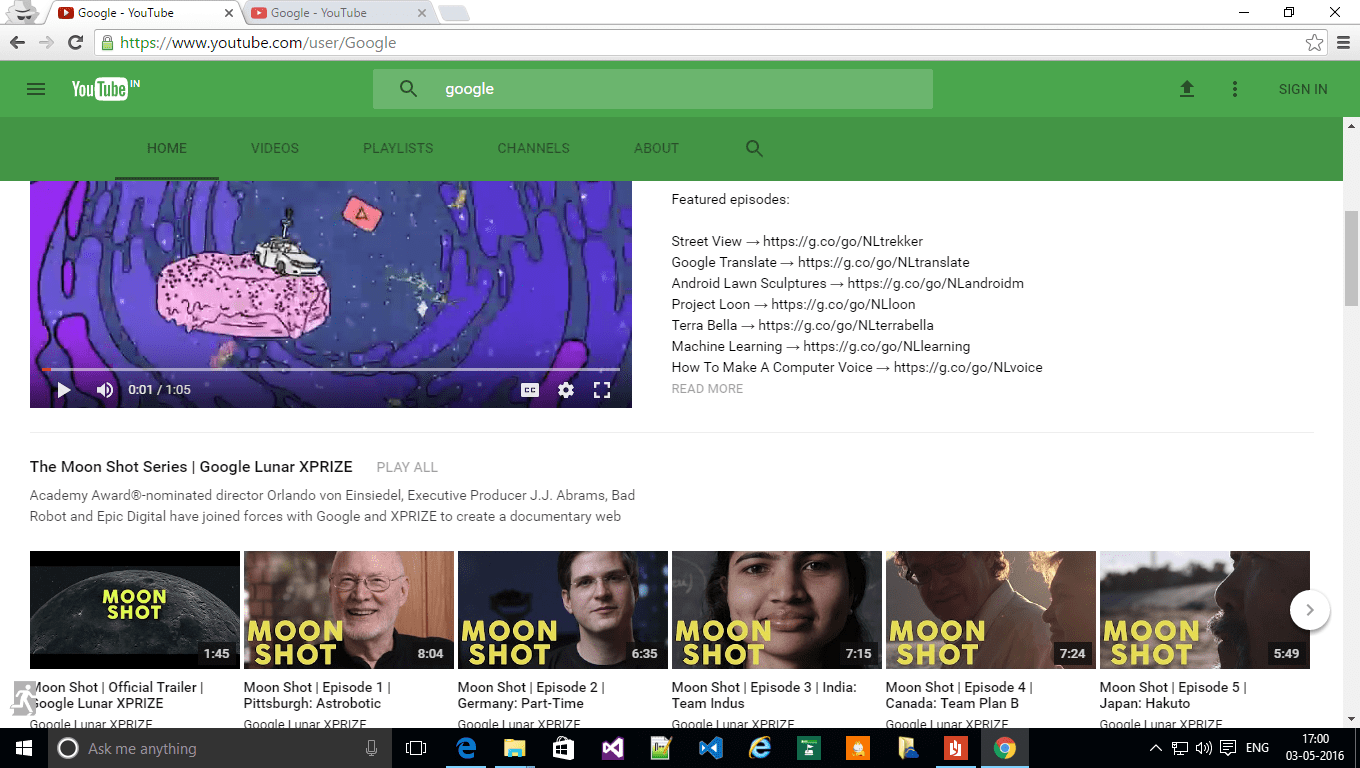This screenshot has width=1360, height=768.
Task: Click the channel search magnifier icon
Action: pos(755,148)
